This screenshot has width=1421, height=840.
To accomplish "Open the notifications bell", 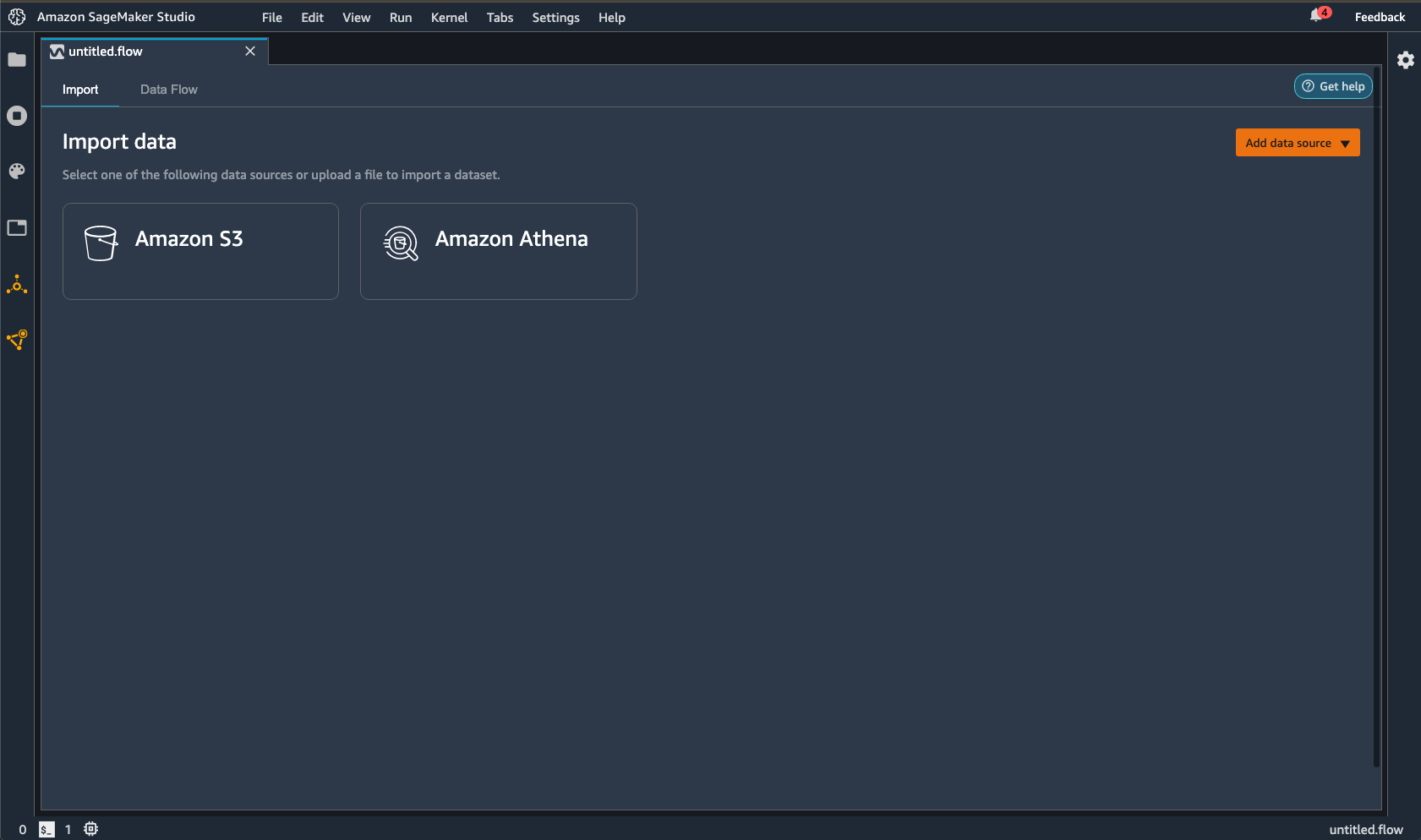I will pyautogui.click(x=1316, y=16).
